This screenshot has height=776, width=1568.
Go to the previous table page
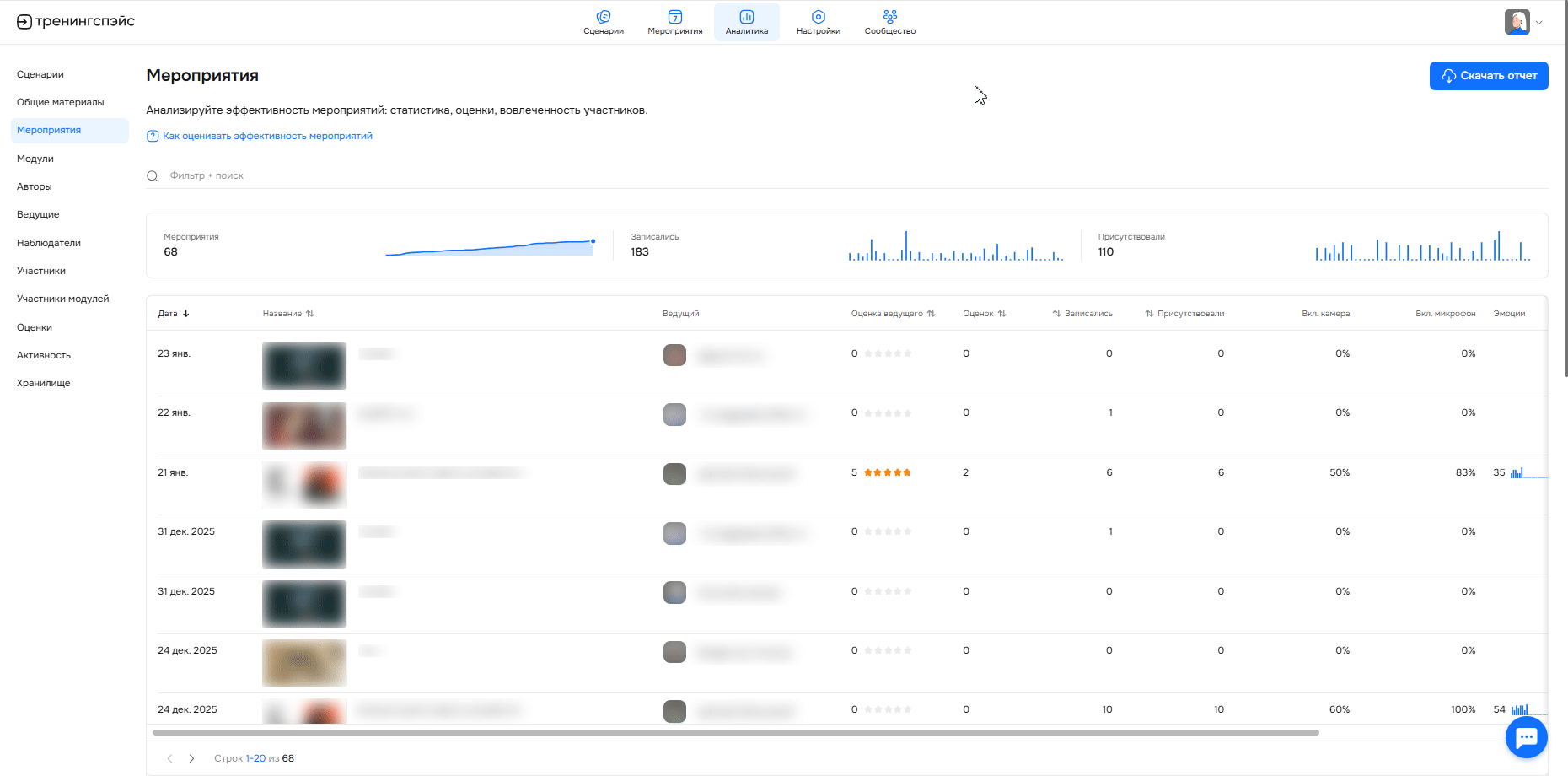pos(169,758)
